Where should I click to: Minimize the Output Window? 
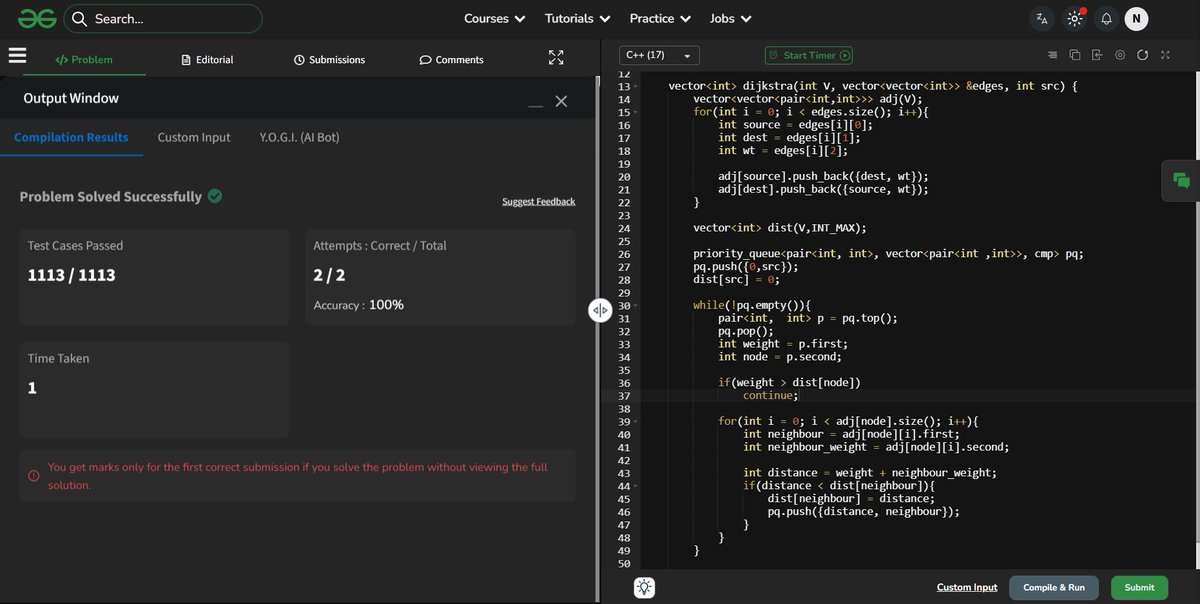pos(536,104)
